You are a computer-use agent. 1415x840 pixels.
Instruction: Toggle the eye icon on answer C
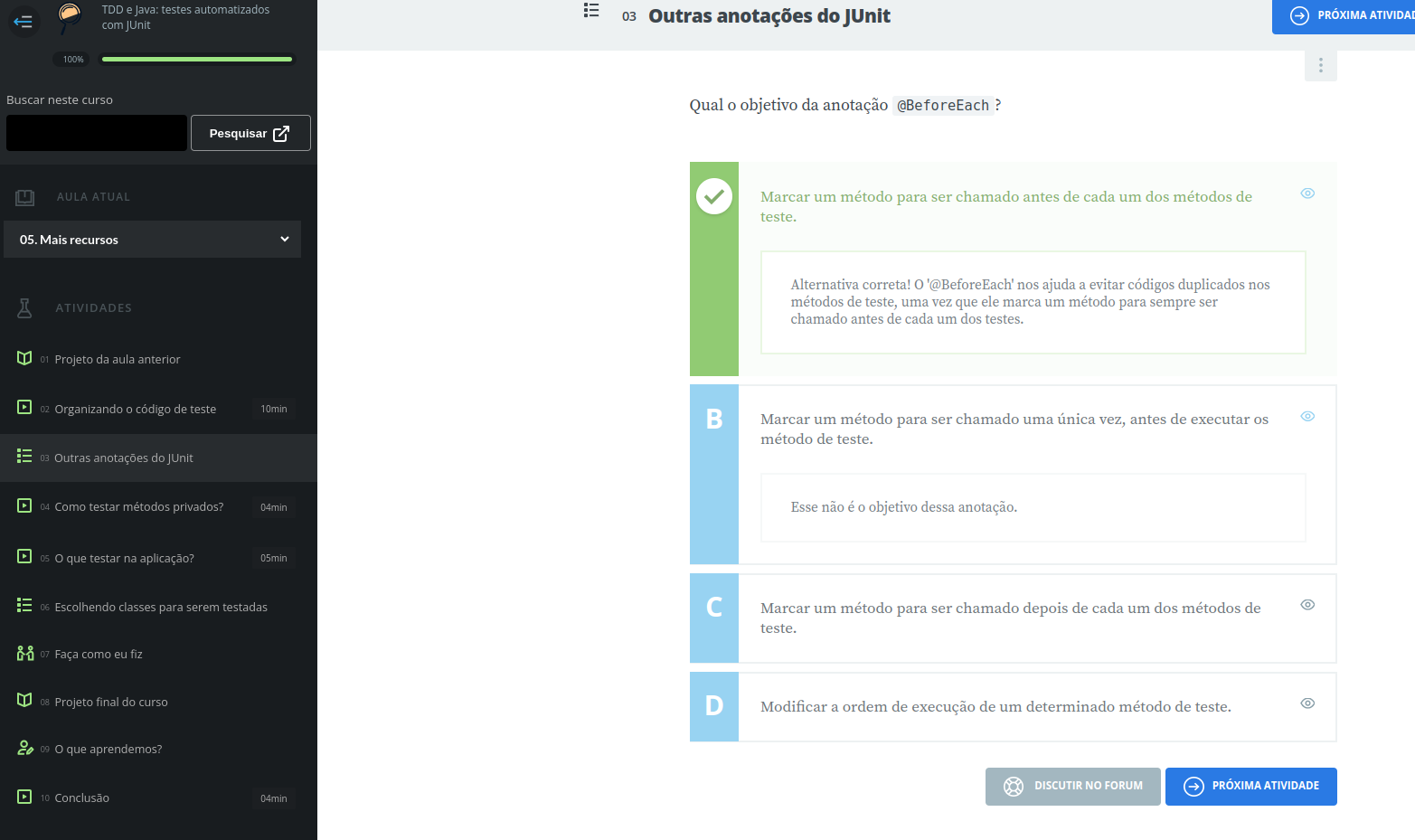1307,605
